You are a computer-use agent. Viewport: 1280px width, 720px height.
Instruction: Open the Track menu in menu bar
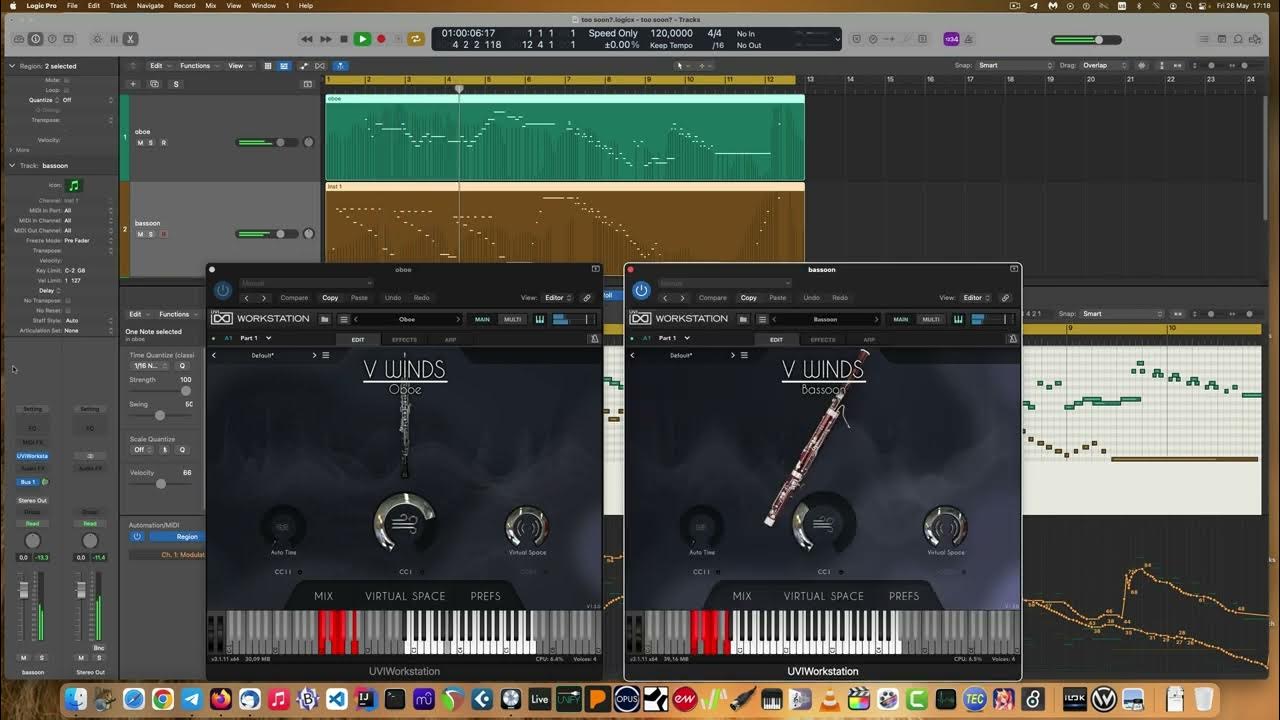[x=118, y=5]
